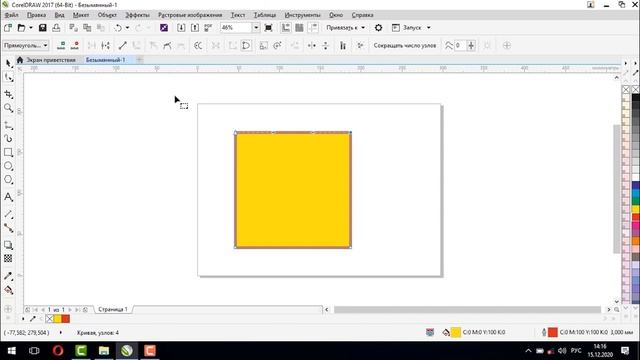Click the Import icon
The width and height of the screenshot is (640, 360).
pos(181,28)
